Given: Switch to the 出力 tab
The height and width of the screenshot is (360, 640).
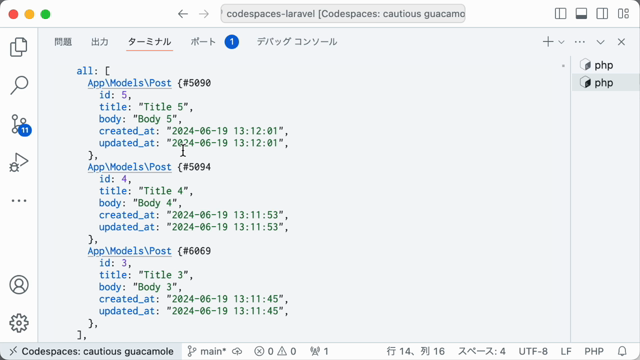Looking at the screenshot, I should [x=100, y=42].
